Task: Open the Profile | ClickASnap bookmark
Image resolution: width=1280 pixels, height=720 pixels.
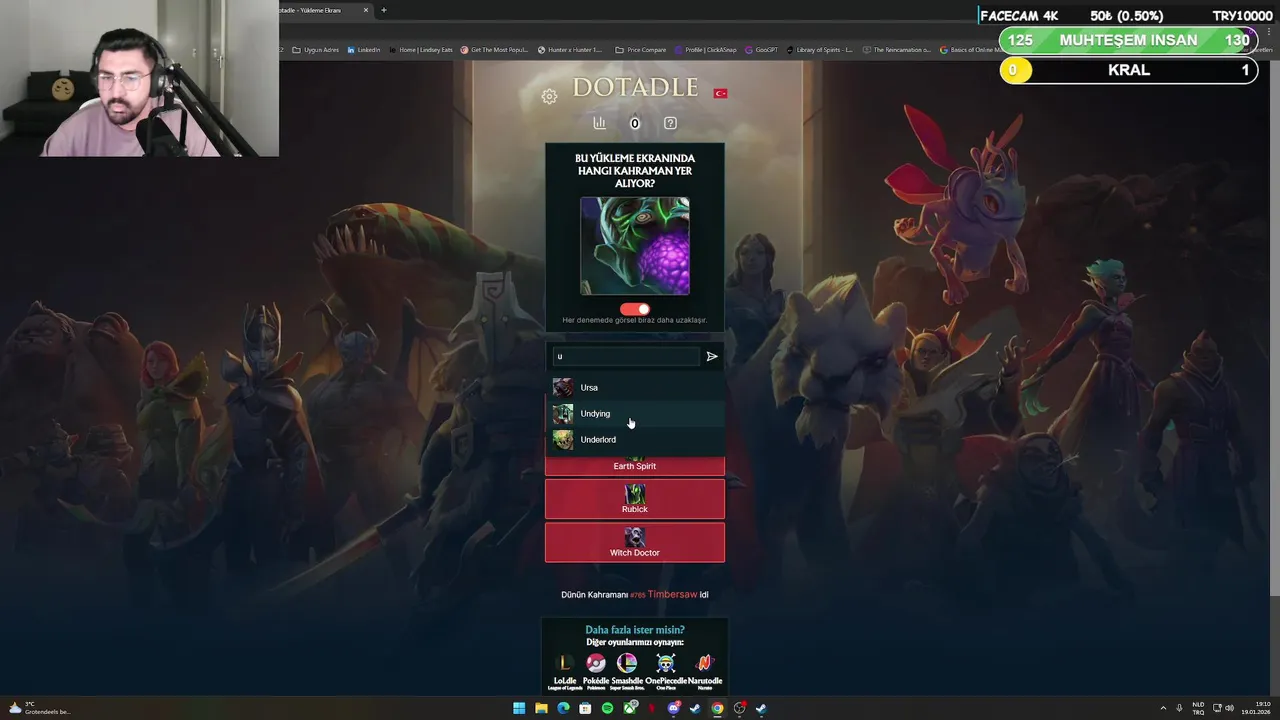Action: coord(706,50)
